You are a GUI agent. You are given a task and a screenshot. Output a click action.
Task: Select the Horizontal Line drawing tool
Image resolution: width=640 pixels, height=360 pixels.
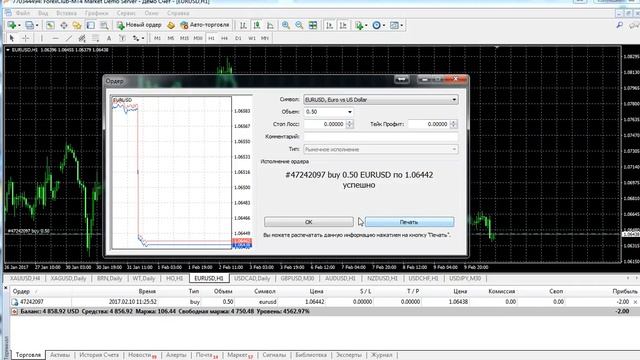pos(56,38)
